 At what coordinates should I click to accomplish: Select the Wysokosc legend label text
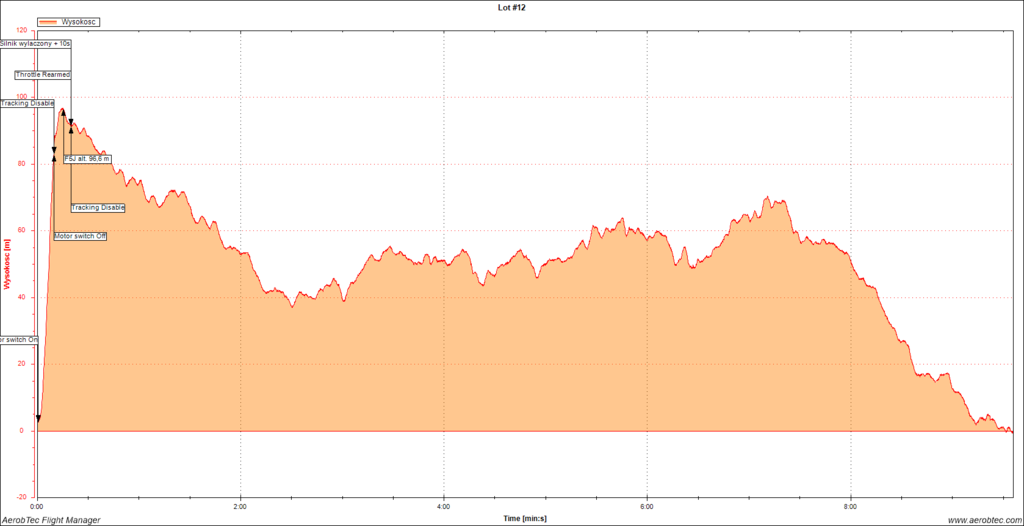(x=79, y=21)
